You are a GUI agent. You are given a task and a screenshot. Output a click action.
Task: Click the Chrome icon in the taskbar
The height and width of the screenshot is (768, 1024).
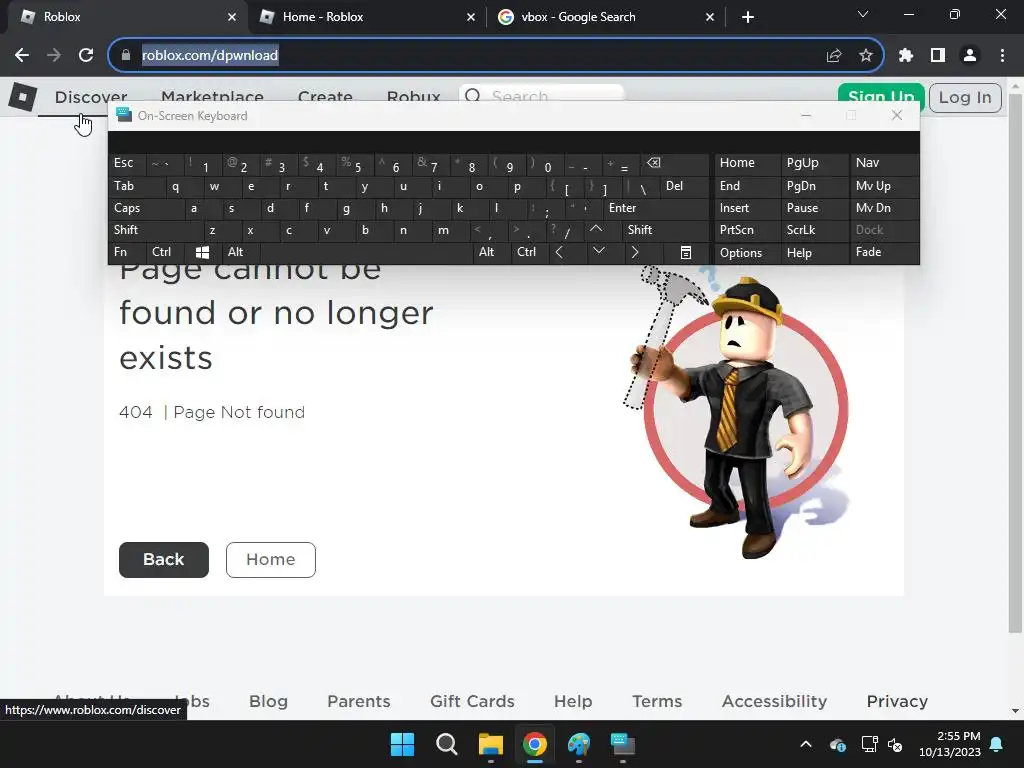click(x=534, y=744)
